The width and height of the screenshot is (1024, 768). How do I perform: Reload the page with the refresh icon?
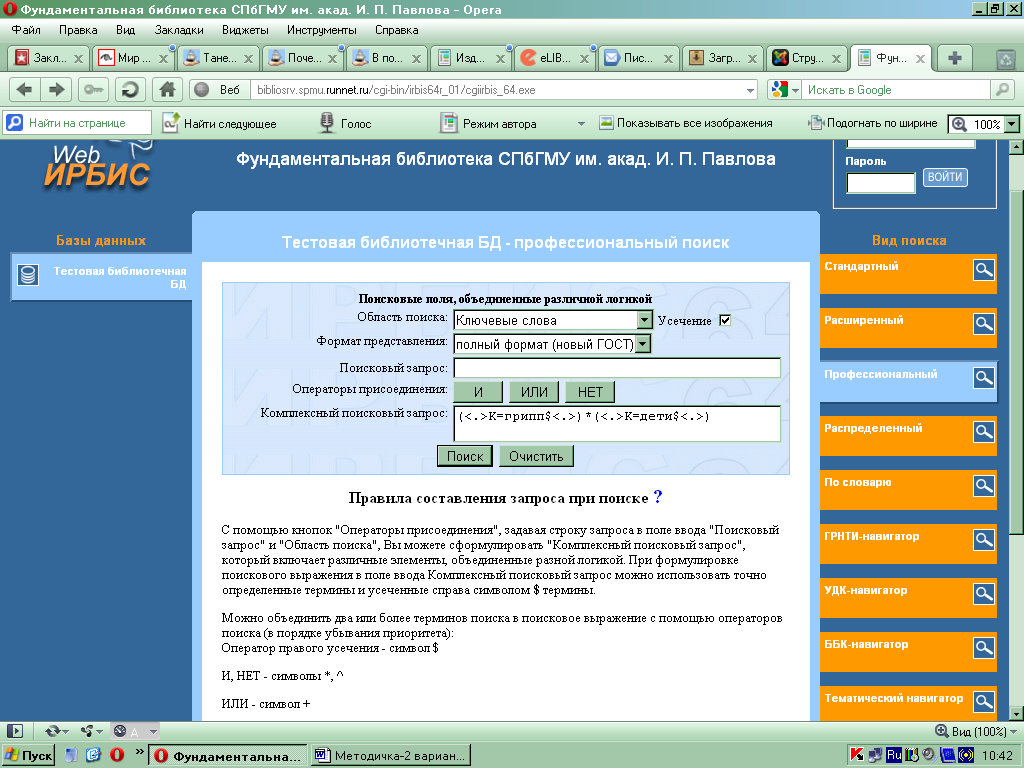coord(130,89)
